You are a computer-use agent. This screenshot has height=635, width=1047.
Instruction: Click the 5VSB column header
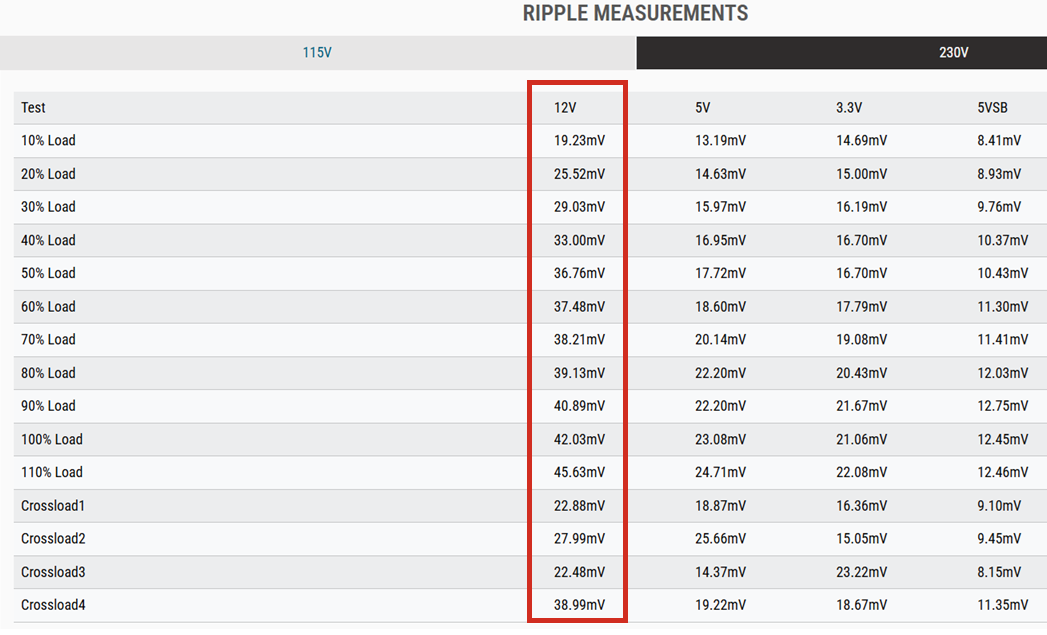click(x=994, y=107)
